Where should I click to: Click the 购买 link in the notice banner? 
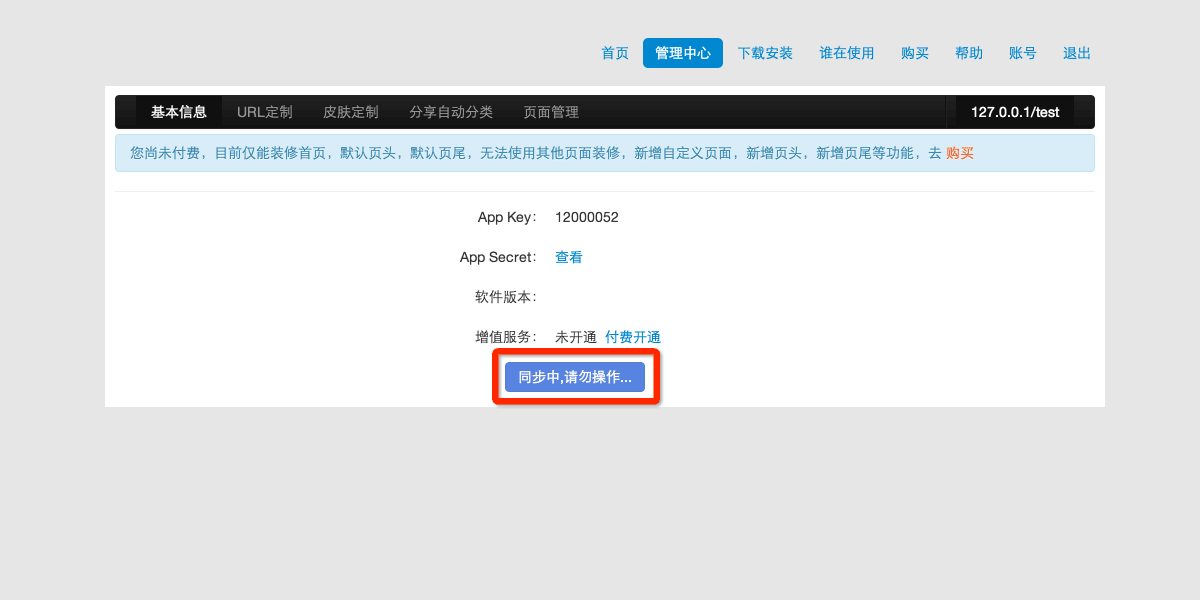click(960, 153)
